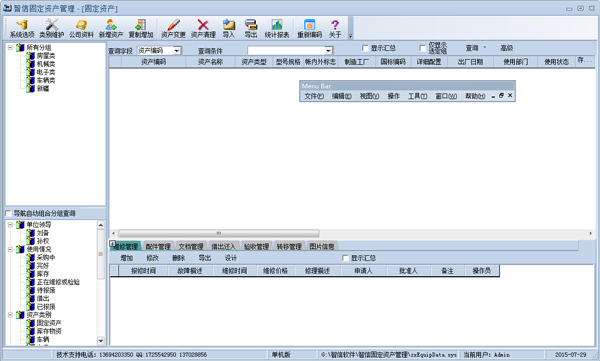Click 增加 button in maintenance panel

[127, 258]
